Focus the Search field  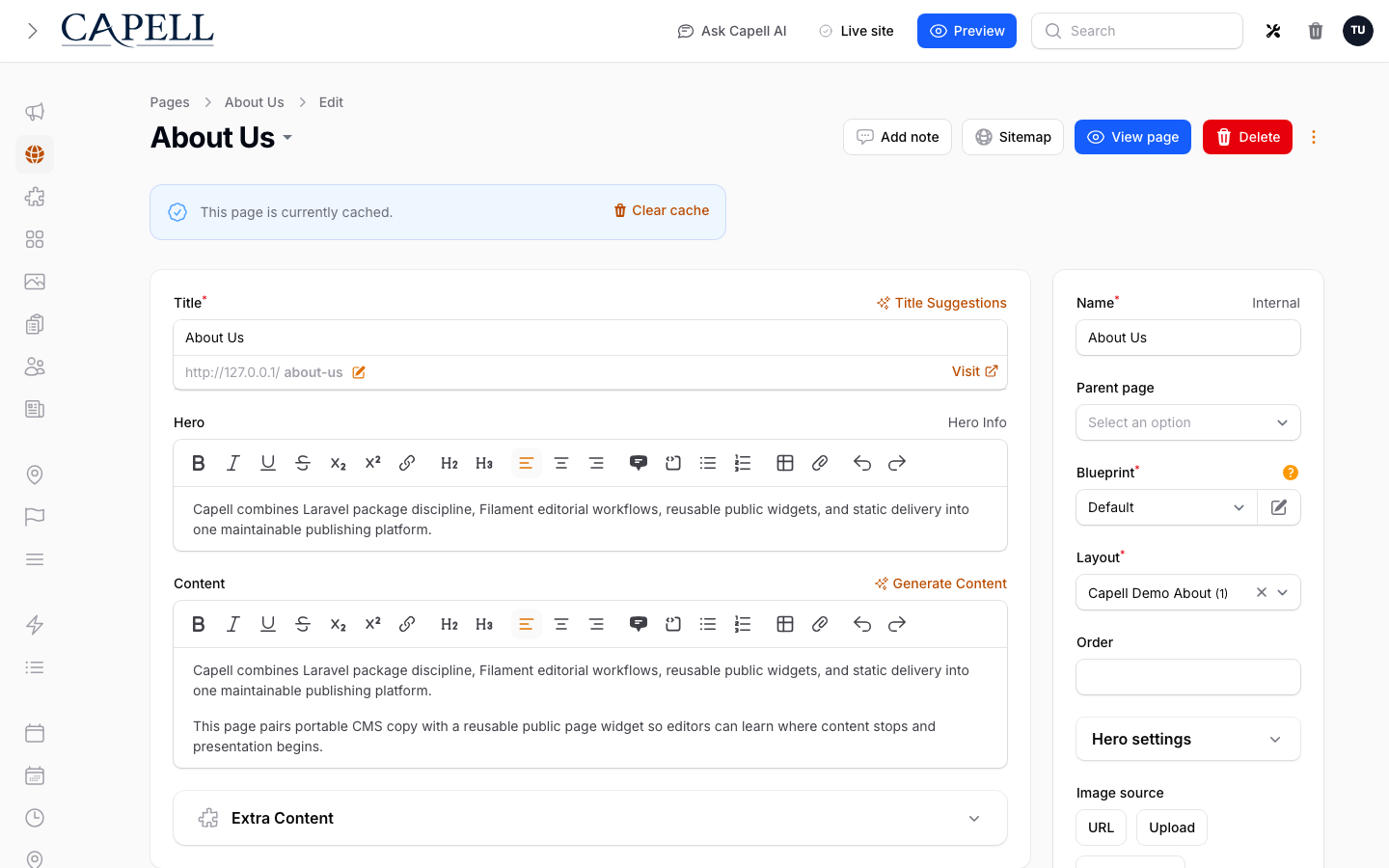pyautogui.click(x=1137, y=31)
